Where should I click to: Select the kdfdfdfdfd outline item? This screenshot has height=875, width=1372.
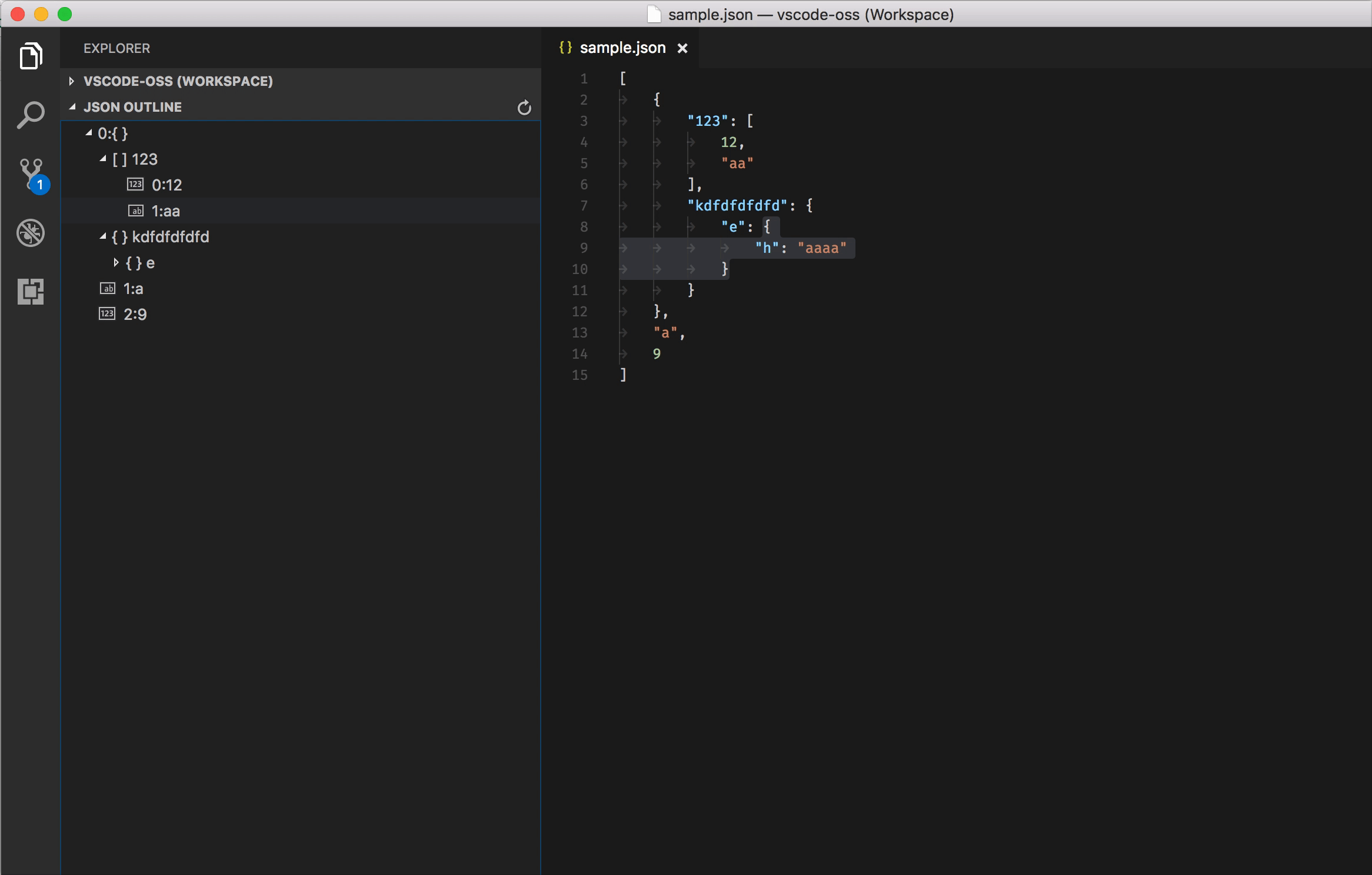coord(301,236)
